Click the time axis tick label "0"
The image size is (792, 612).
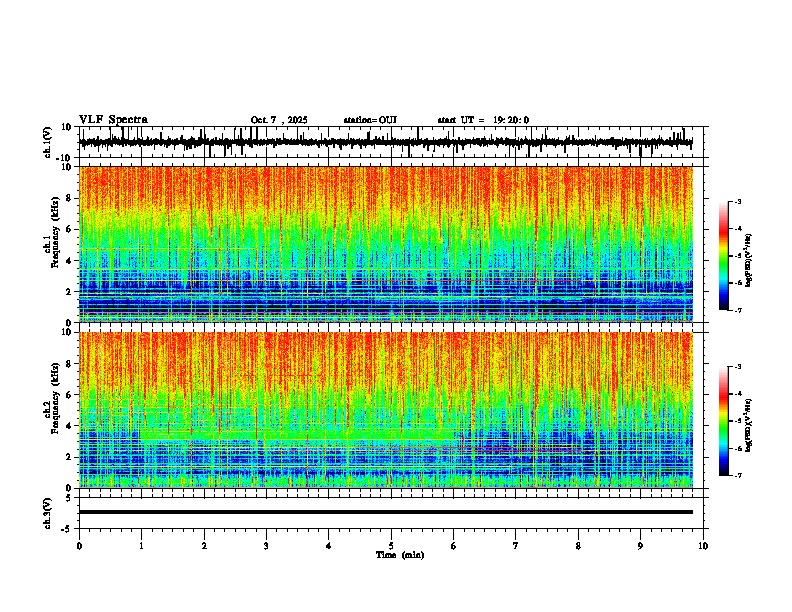point(79,546)
